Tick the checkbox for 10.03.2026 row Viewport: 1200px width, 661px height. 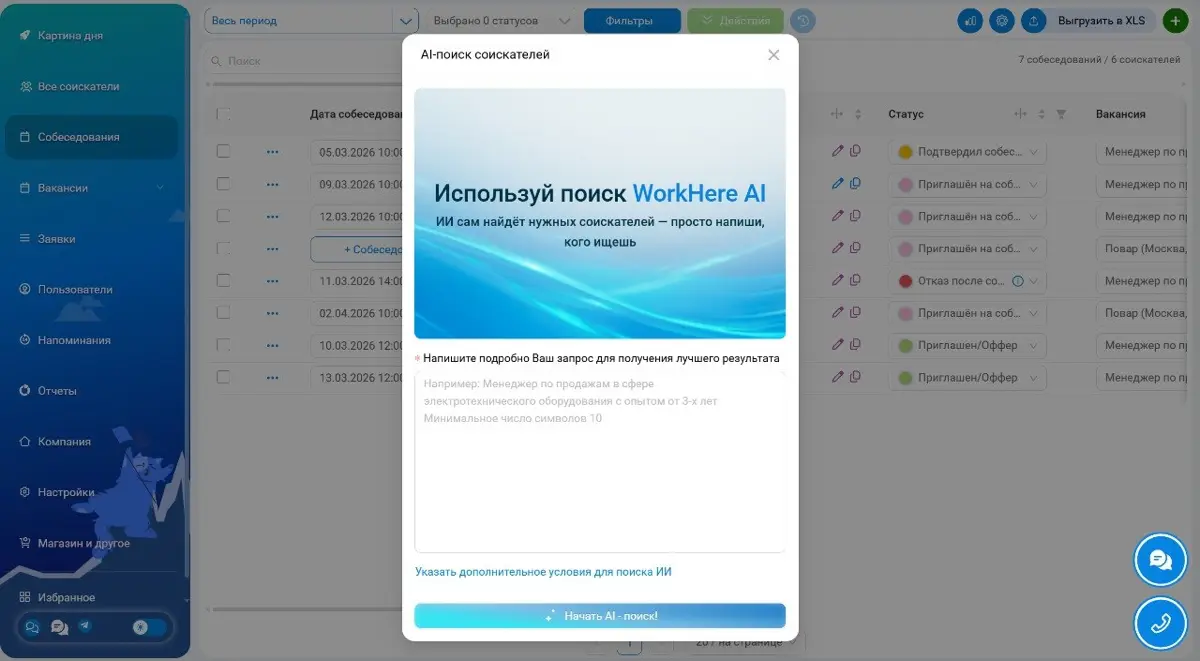click(x=223, y=345)
